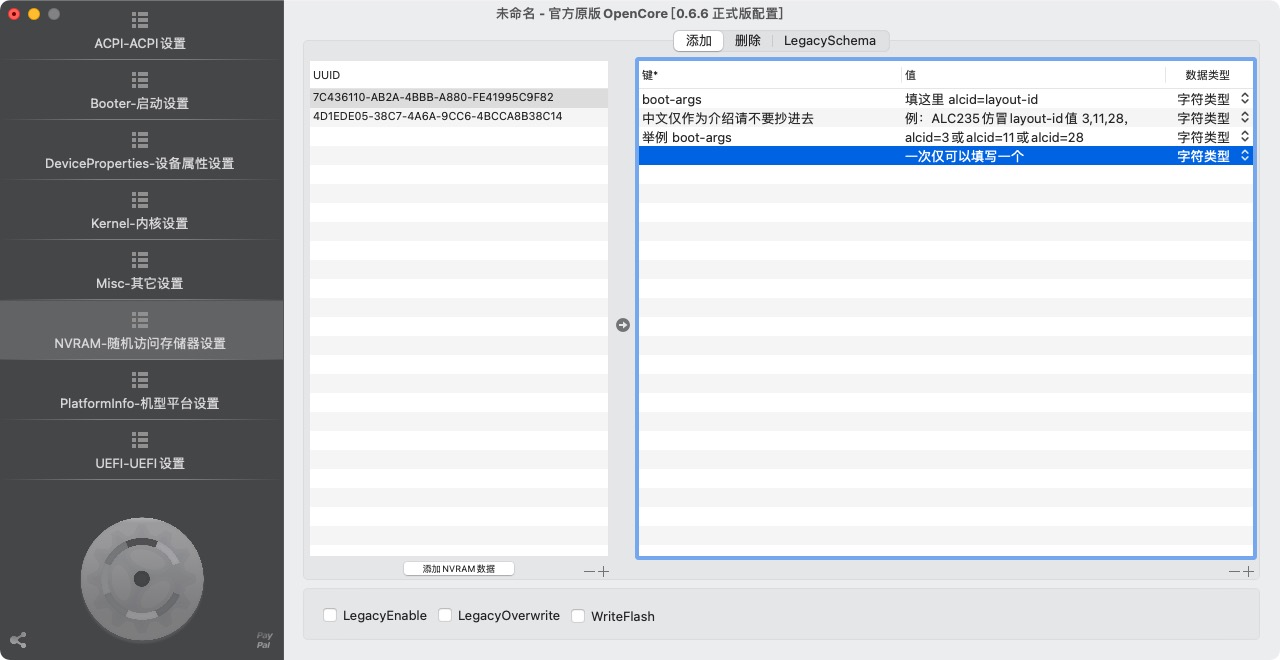The height and width of the screenshot is (660, 1280).
Task: Click minus icon under the key table
Action: click(x=1235, y=572)
